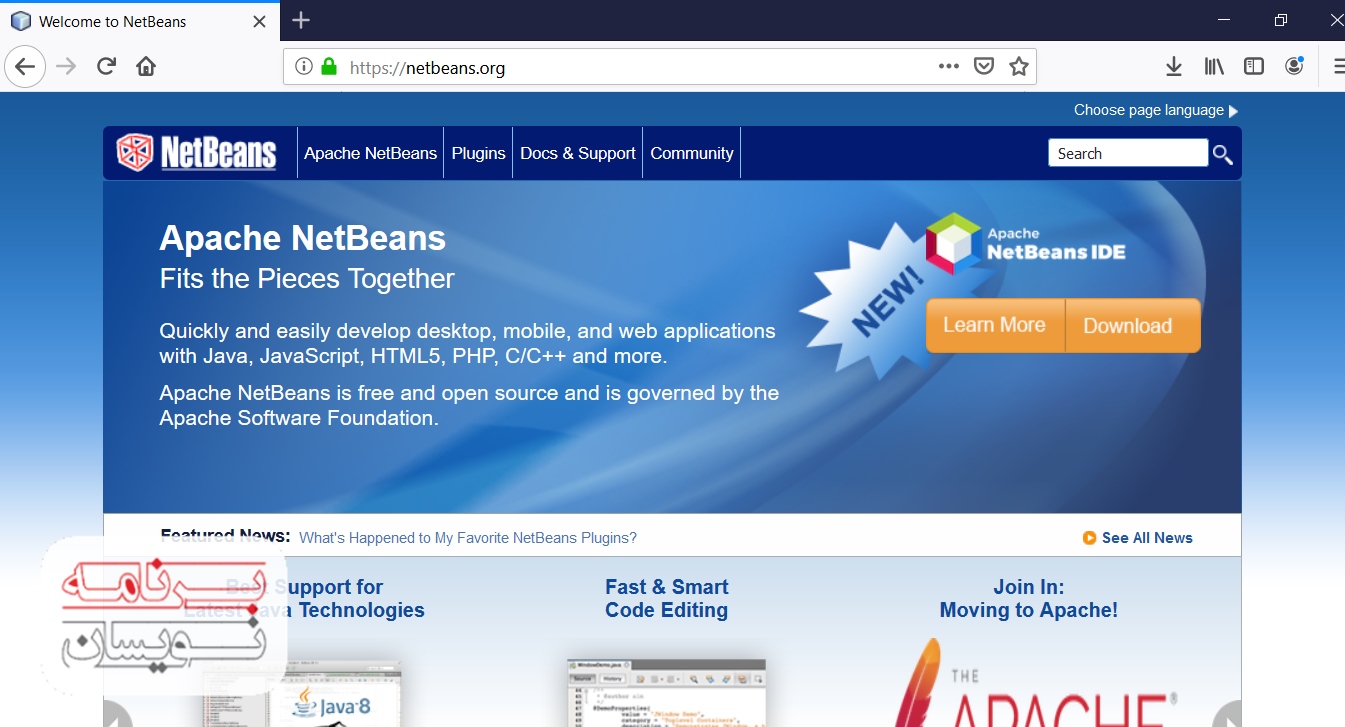Open the Library bookmarks and history icon
Image resolution: width=1345 pixels, height=727 pixels.
pyautogui.click(x=1214, y=67)
